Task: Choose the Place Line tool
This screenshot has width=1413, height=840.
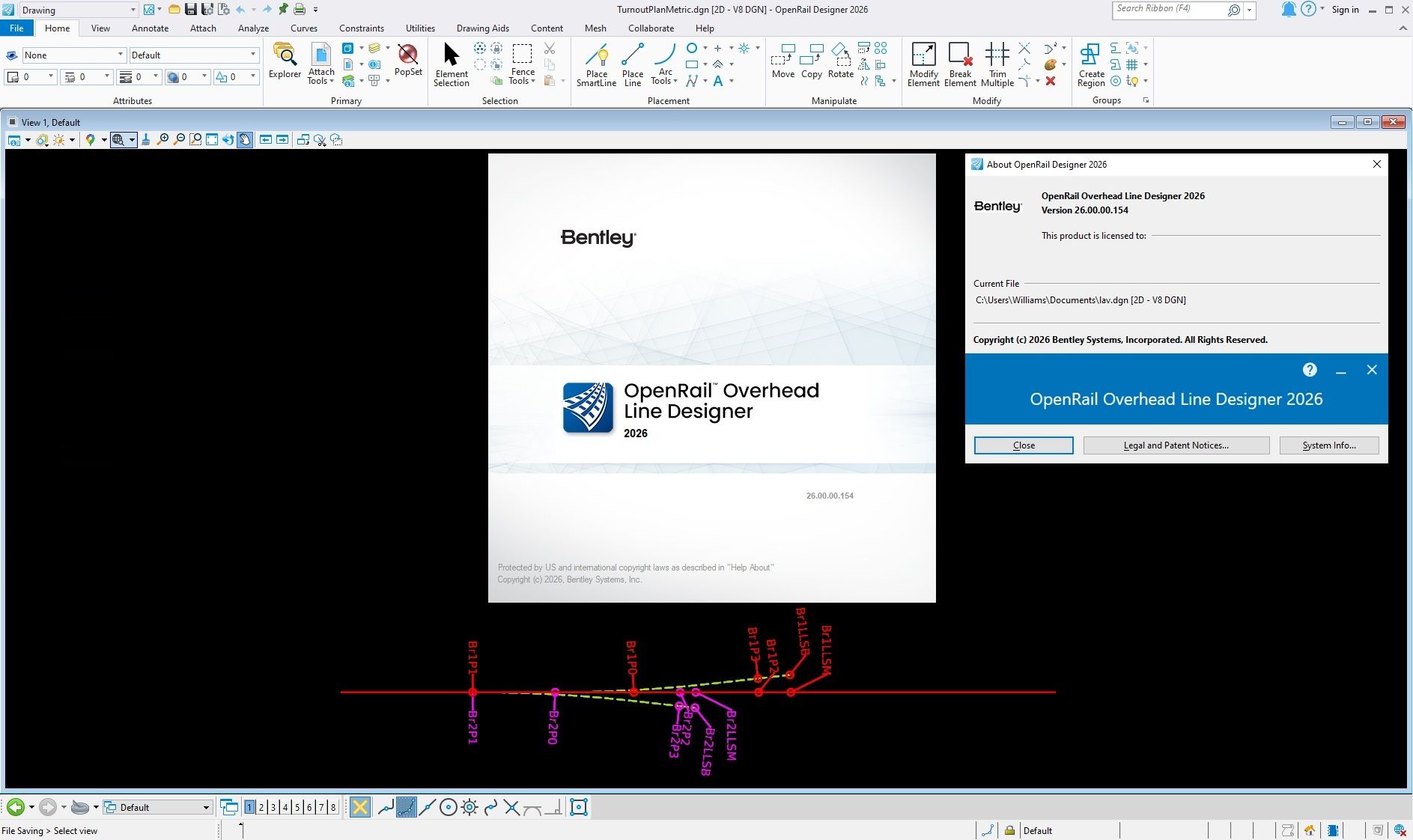Action: tap(633, 64)
